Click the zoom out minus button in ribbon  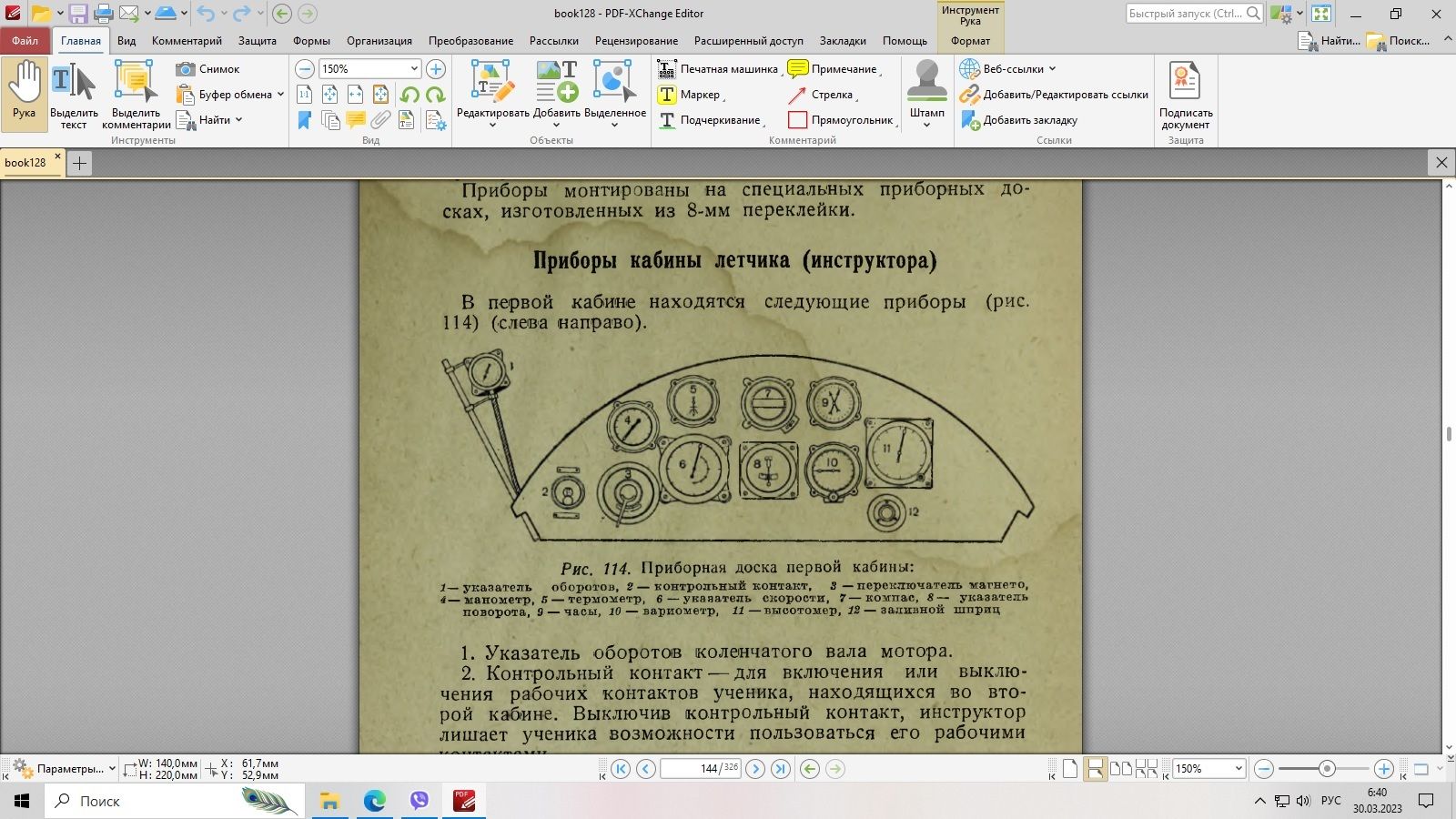[x=305, y=69]
